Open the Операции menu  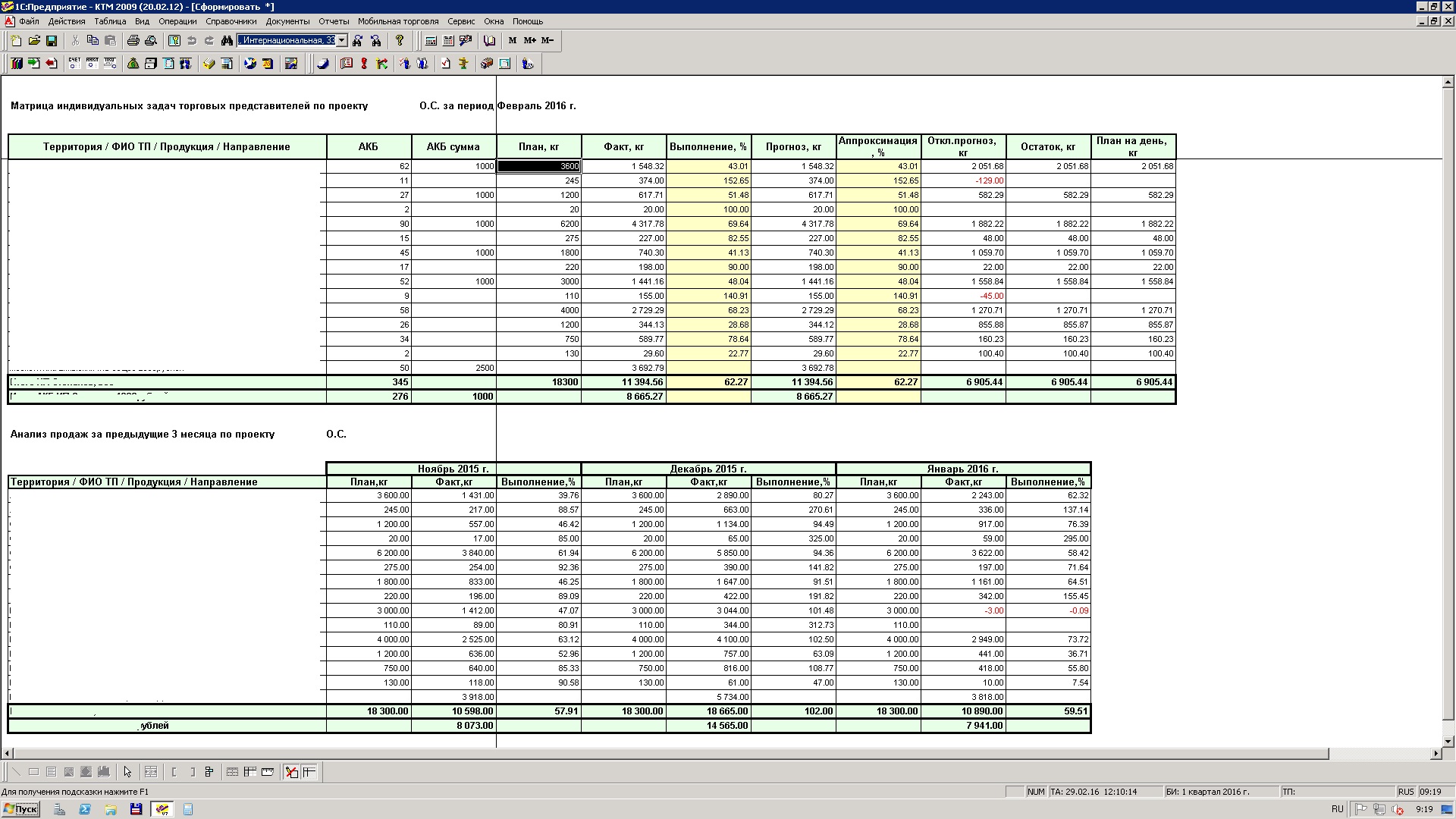(177, 21)
